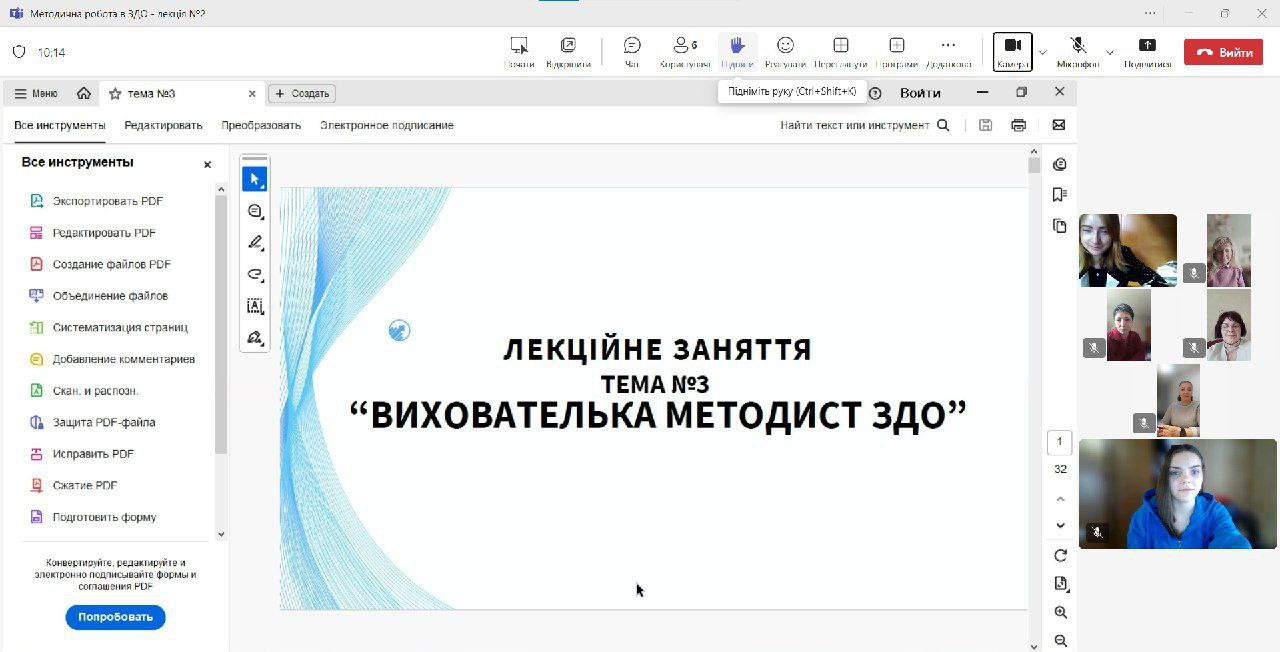
Task: Open the page thumbnails panel icon
Action: pyautogui.click(x=1060, y=226)
